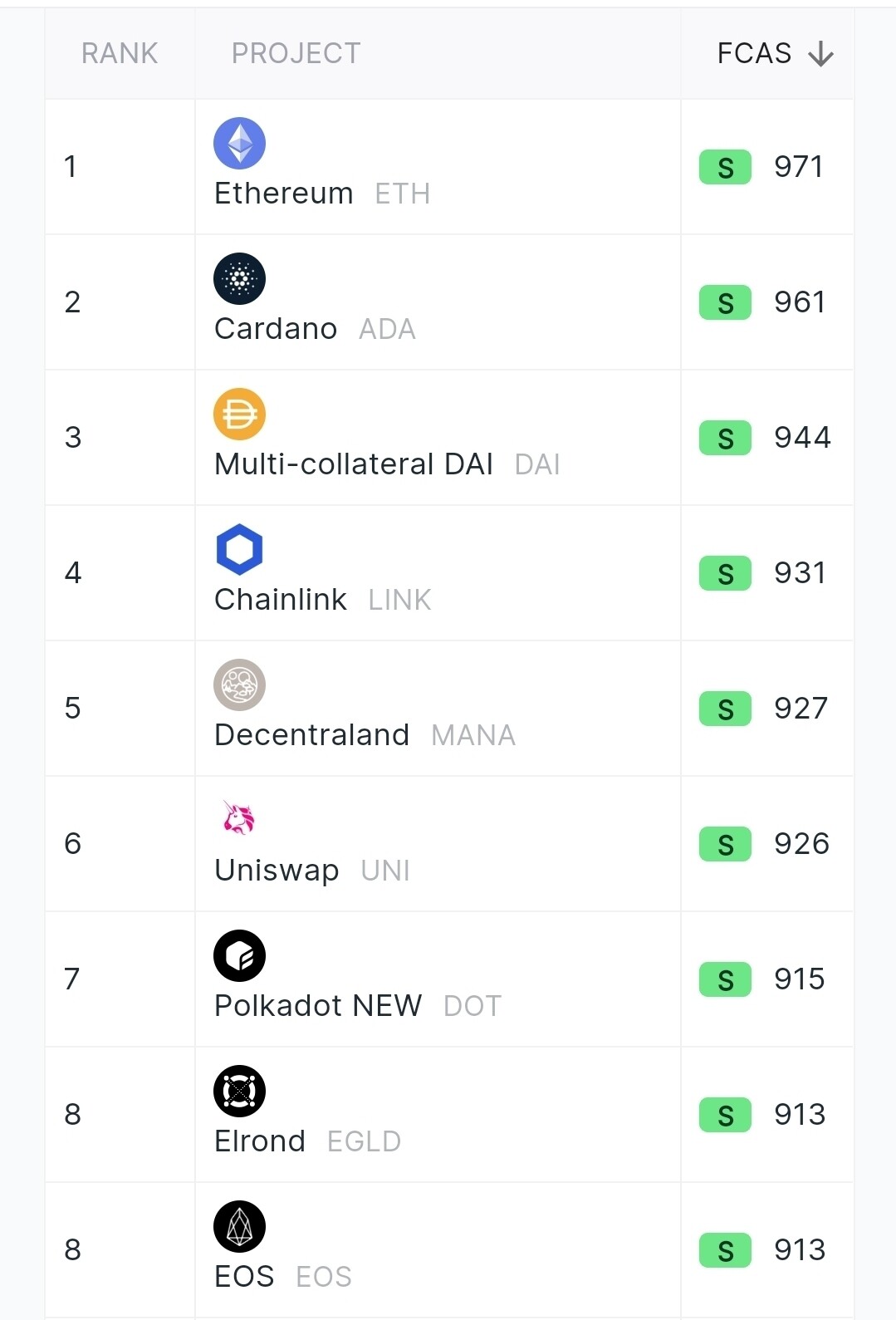Click the Cardano logo icon
Image resolution: width=896 pixels, height=1320 pixels.
pos(239,278)
